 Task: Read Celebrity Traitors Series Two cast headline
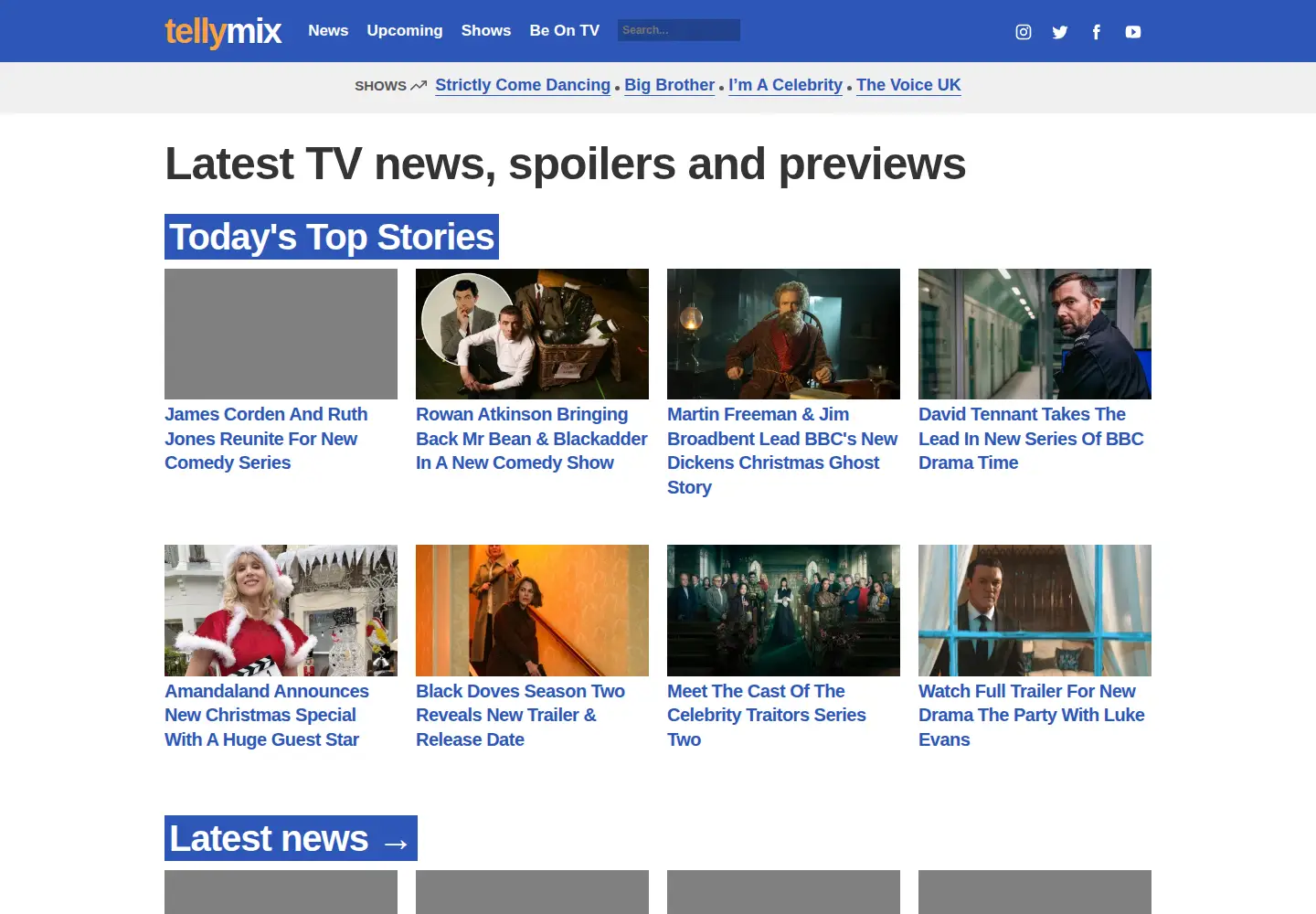[767, 716]
